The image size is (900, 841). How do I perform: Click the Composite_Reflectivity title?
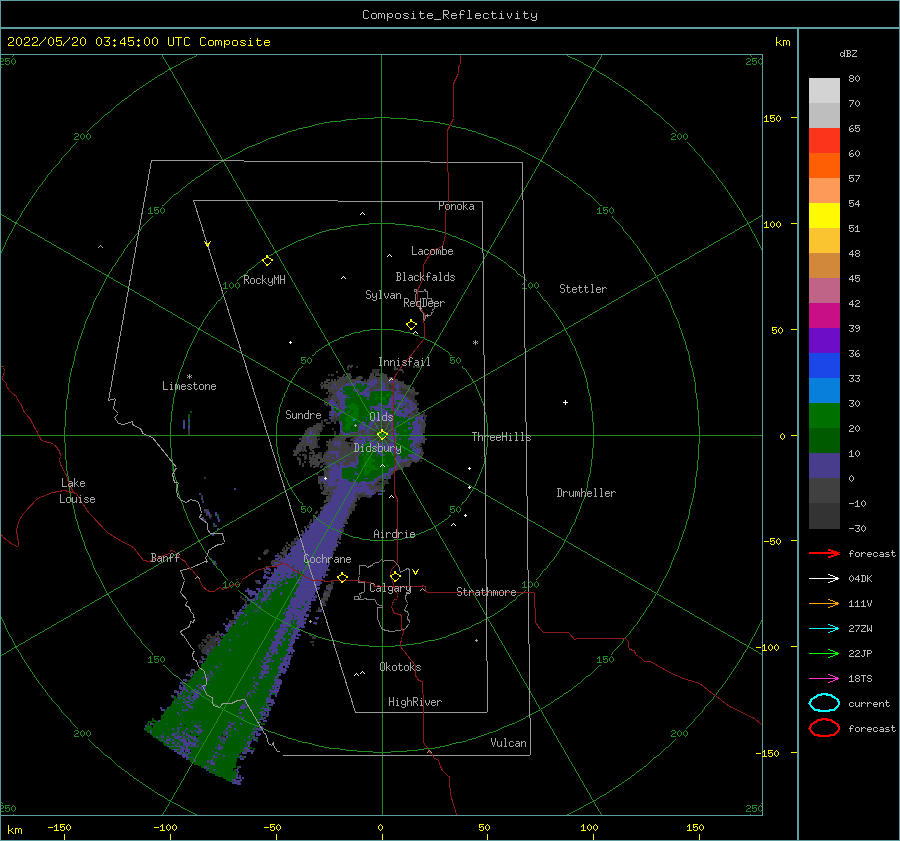[450, 15]
